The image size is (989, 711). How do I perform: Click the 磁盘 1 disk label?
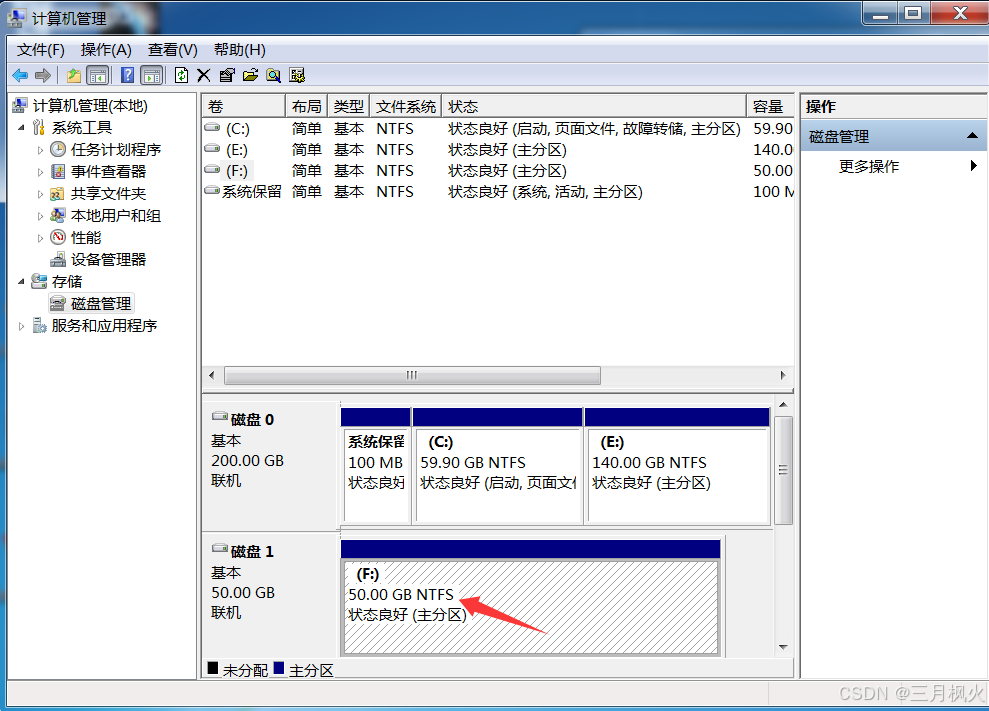252,552
